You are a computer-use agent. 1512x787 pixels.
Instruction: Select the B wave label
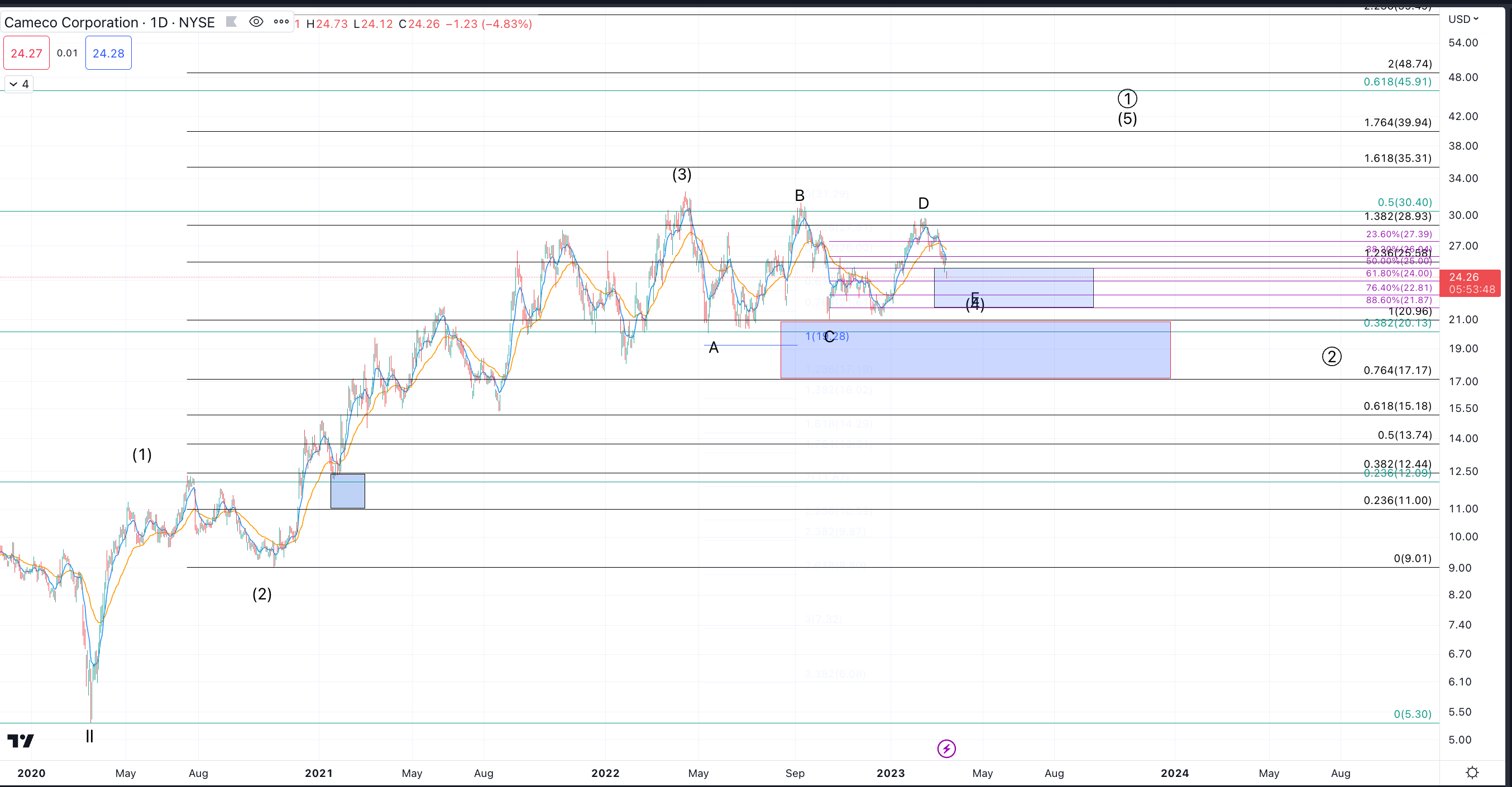[x=800, y=195]
